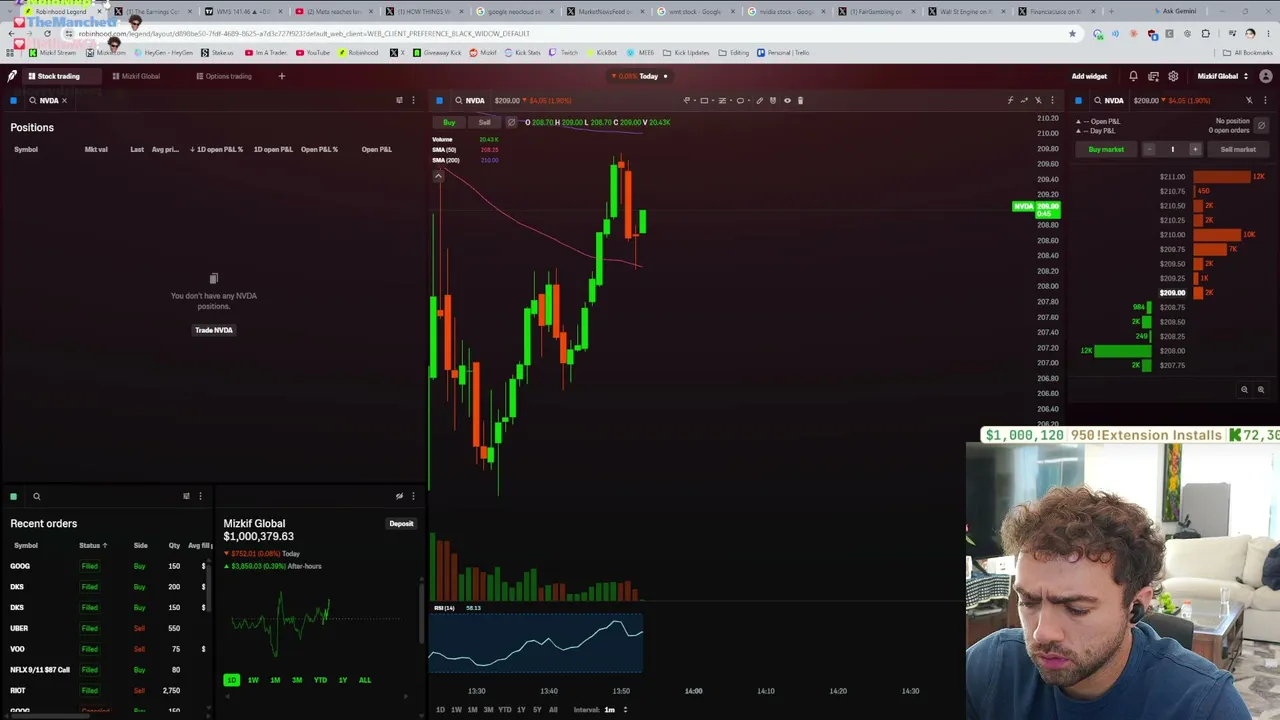Click the Add widget button
The height and width of the screenshot is (720, 1280).
point(1089,76)
